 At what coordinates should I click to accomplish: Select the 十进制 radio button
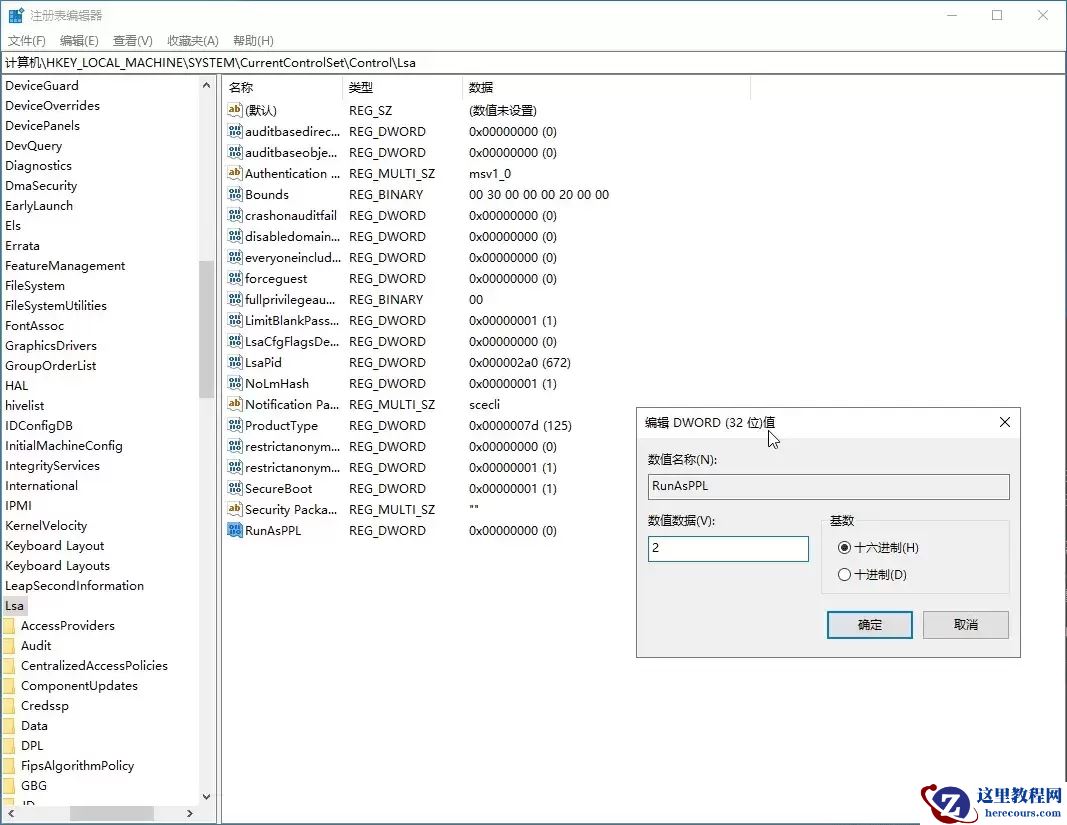[846, 575]
